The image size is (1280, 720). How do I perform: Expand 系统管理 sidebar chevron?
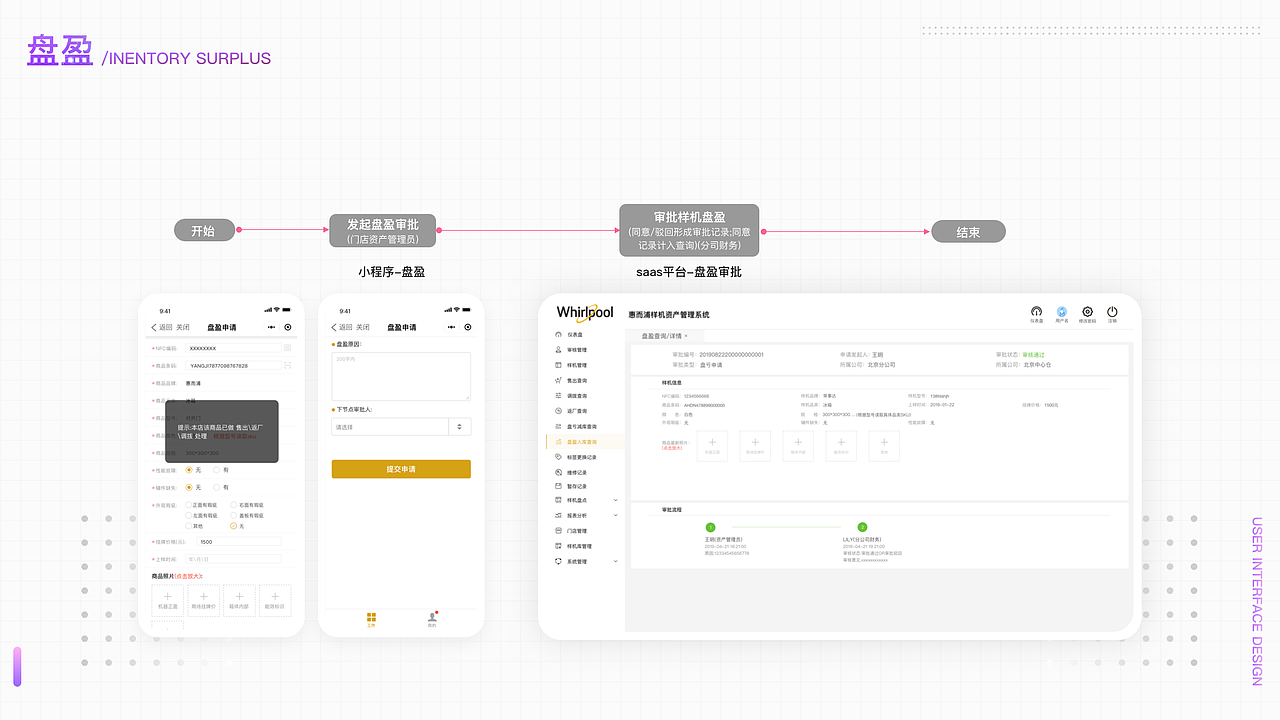coord(615,561)
